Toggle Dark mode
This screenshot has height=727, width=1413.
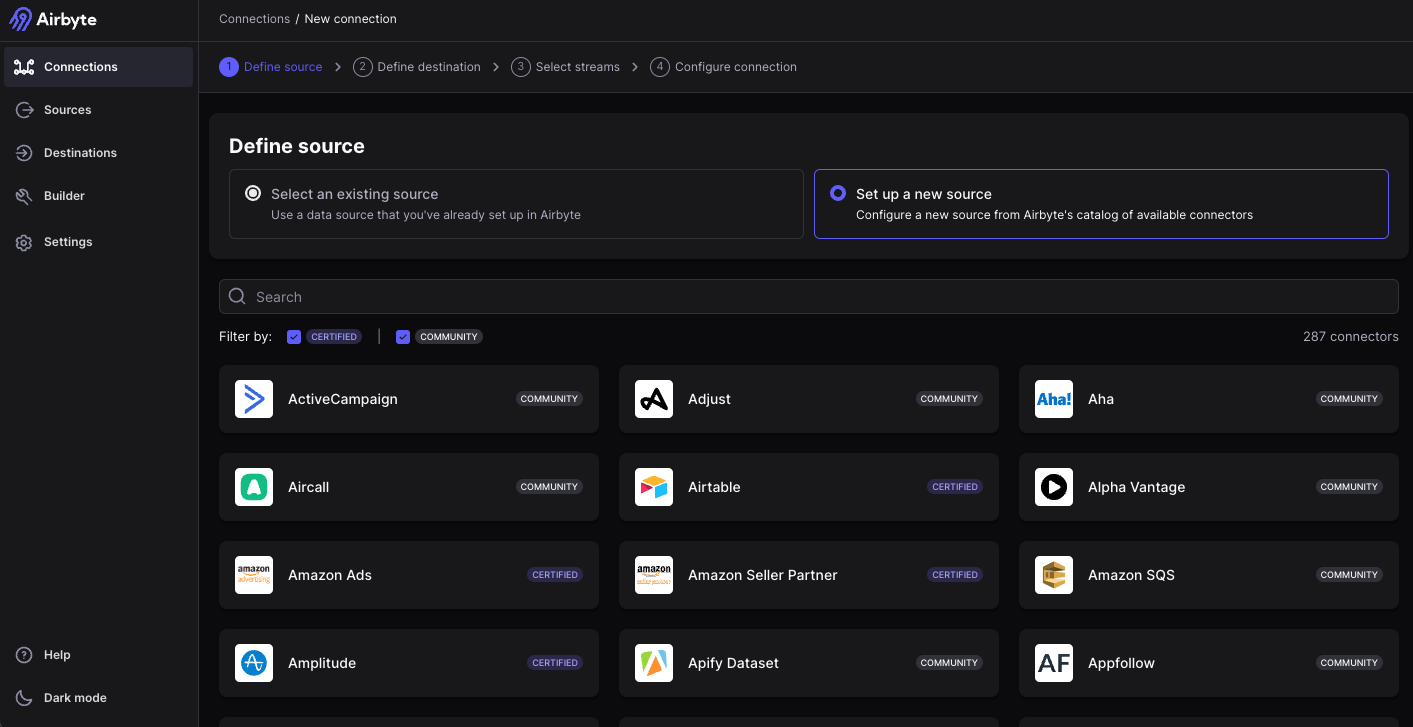point(98,698)
